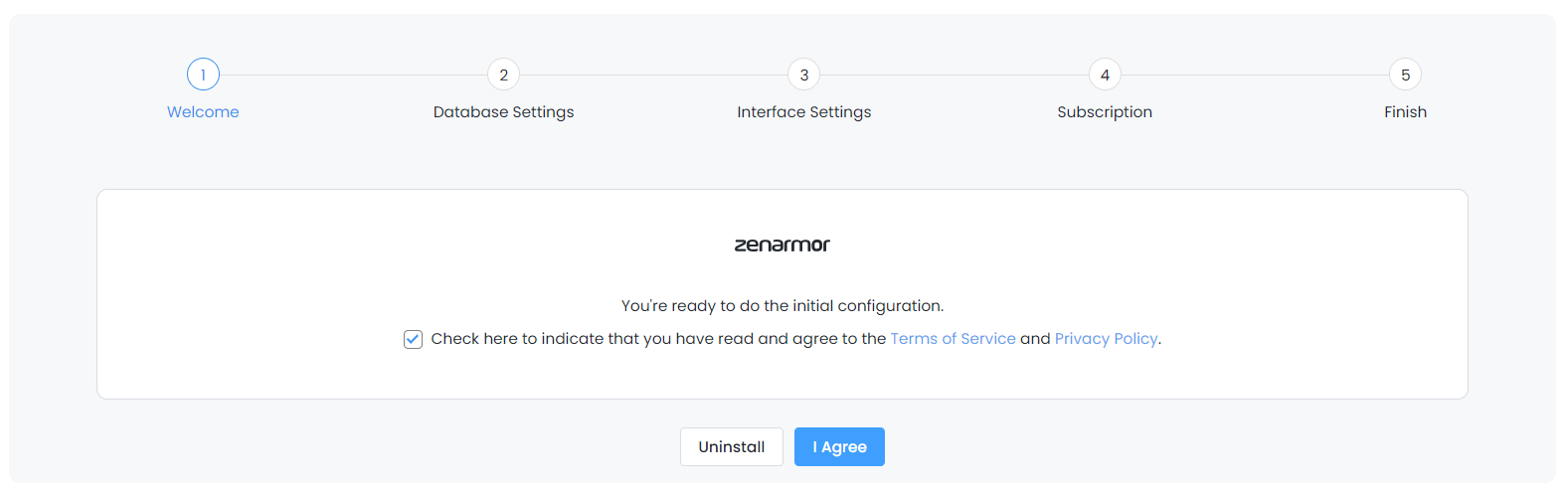Viewport: 1568px width, 494px height.
Task: Select the Finish step label
Action: pos(1406,112)
